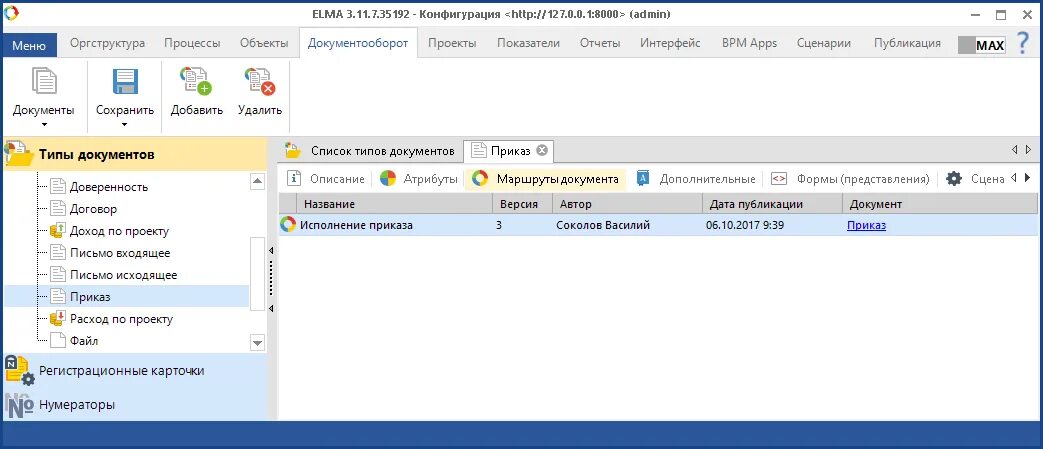Click the Доверенность document icon
The image size is (1043, 449).
[59, 187]
